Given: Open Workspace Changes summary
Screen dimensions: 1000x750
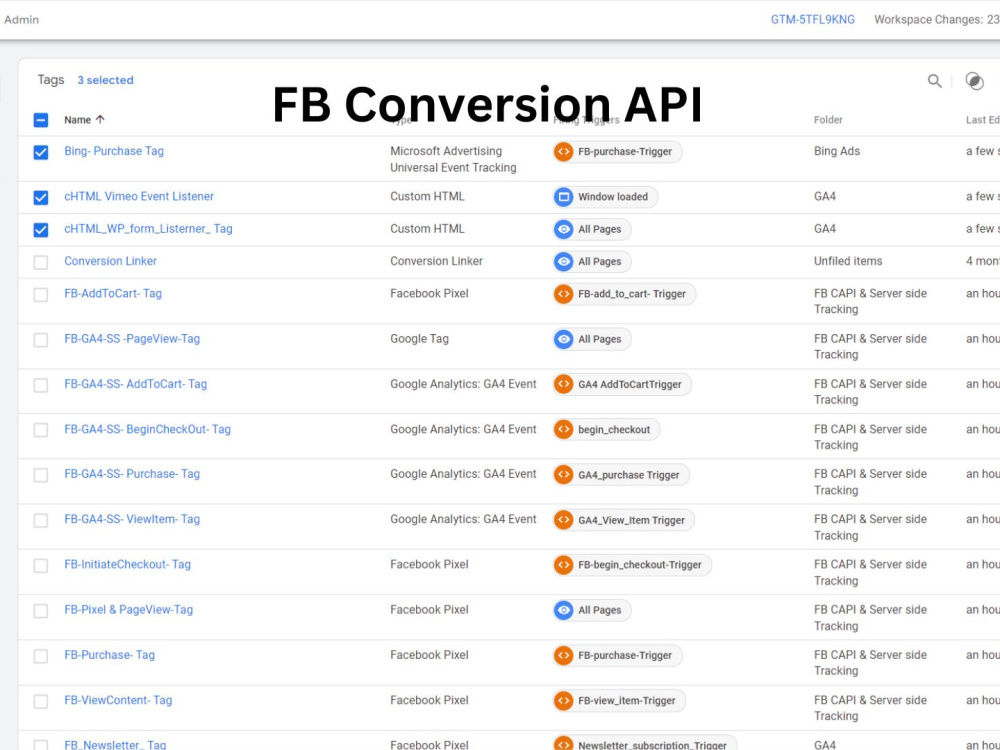Looking at the screenshot, I should click(x=936, y=20).
